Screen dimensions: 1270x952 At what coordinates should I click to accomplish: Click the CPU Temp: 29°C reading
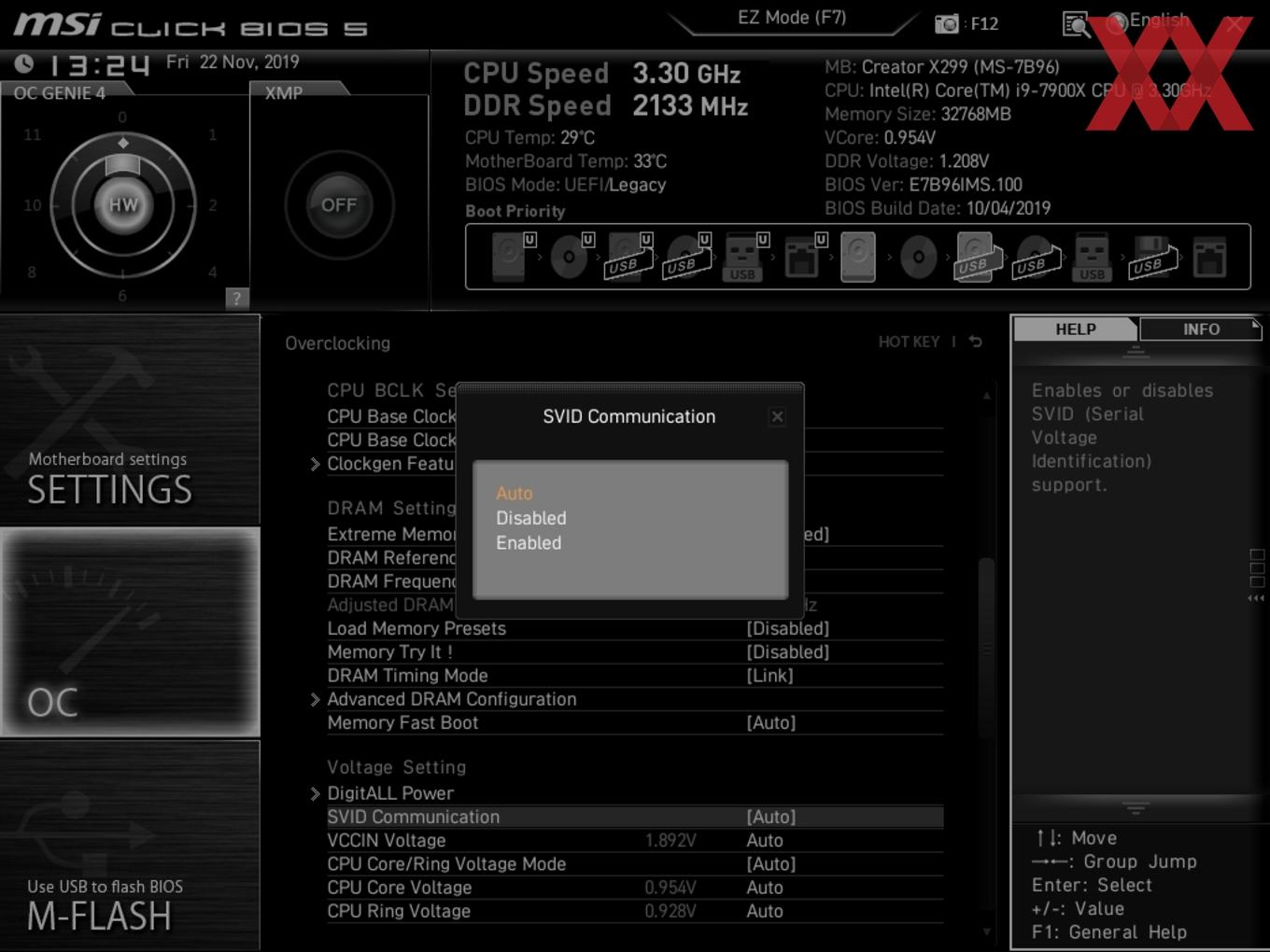click(529, 138)
